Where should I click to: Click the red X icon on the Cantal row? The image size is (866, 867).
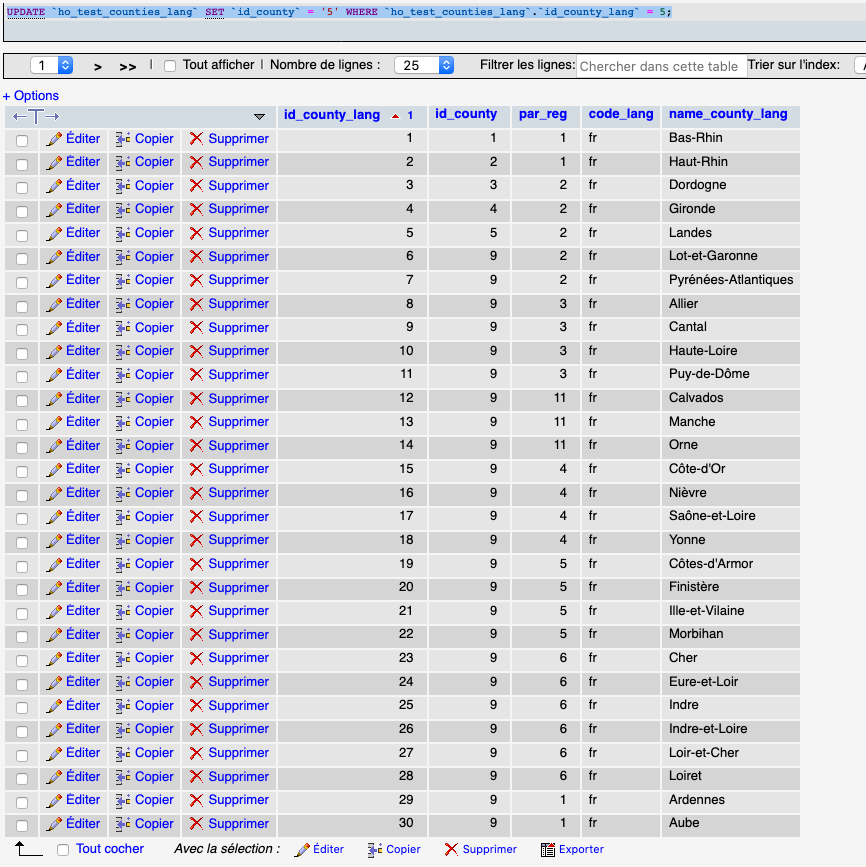coord(196,327)
